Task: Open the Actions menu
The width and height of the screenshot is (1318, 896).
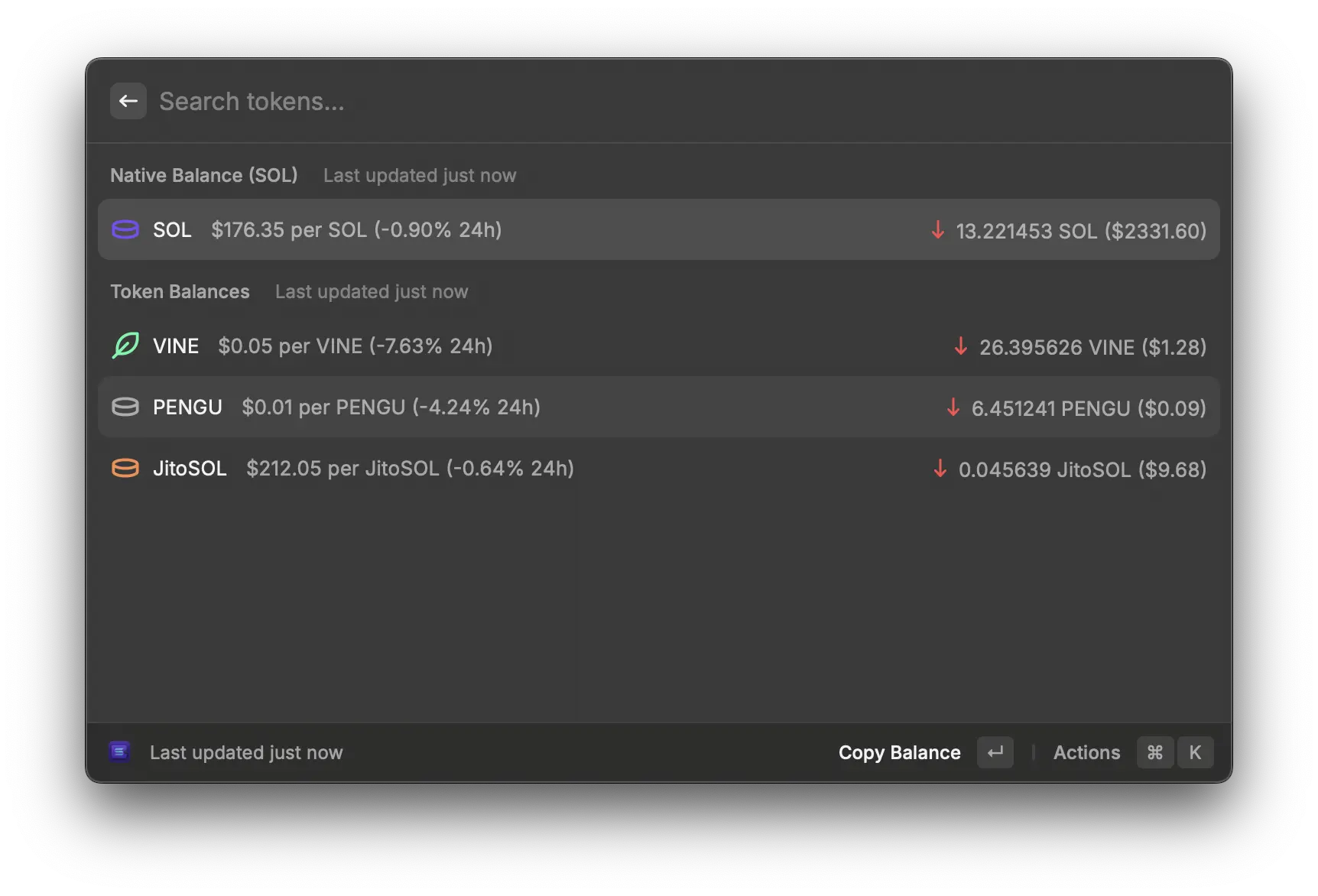Action: 1086,752
